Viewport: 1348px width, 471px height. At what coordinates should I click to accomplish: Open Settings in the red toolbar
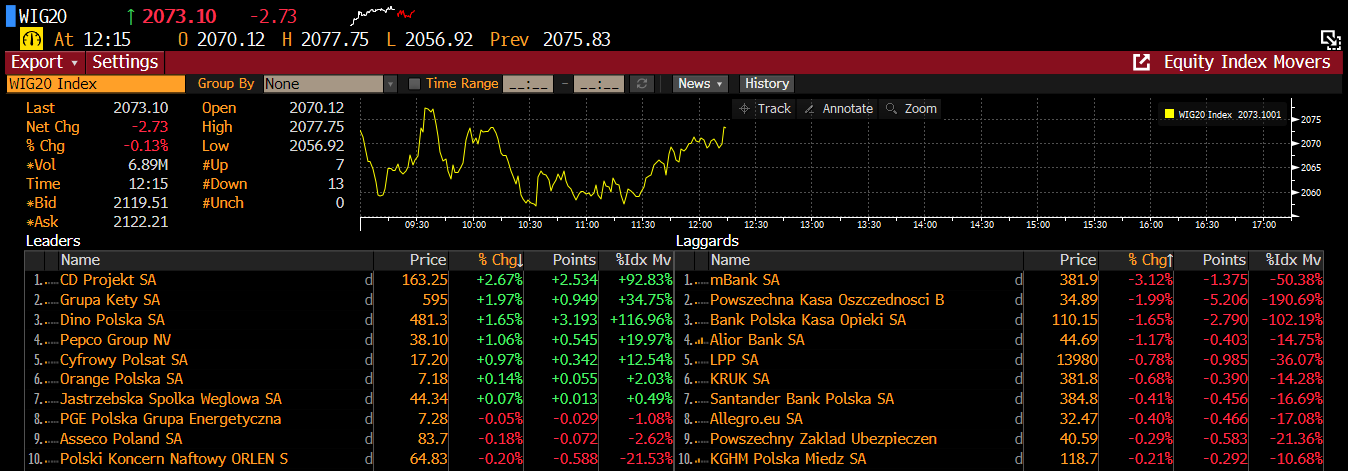[125, 62]
